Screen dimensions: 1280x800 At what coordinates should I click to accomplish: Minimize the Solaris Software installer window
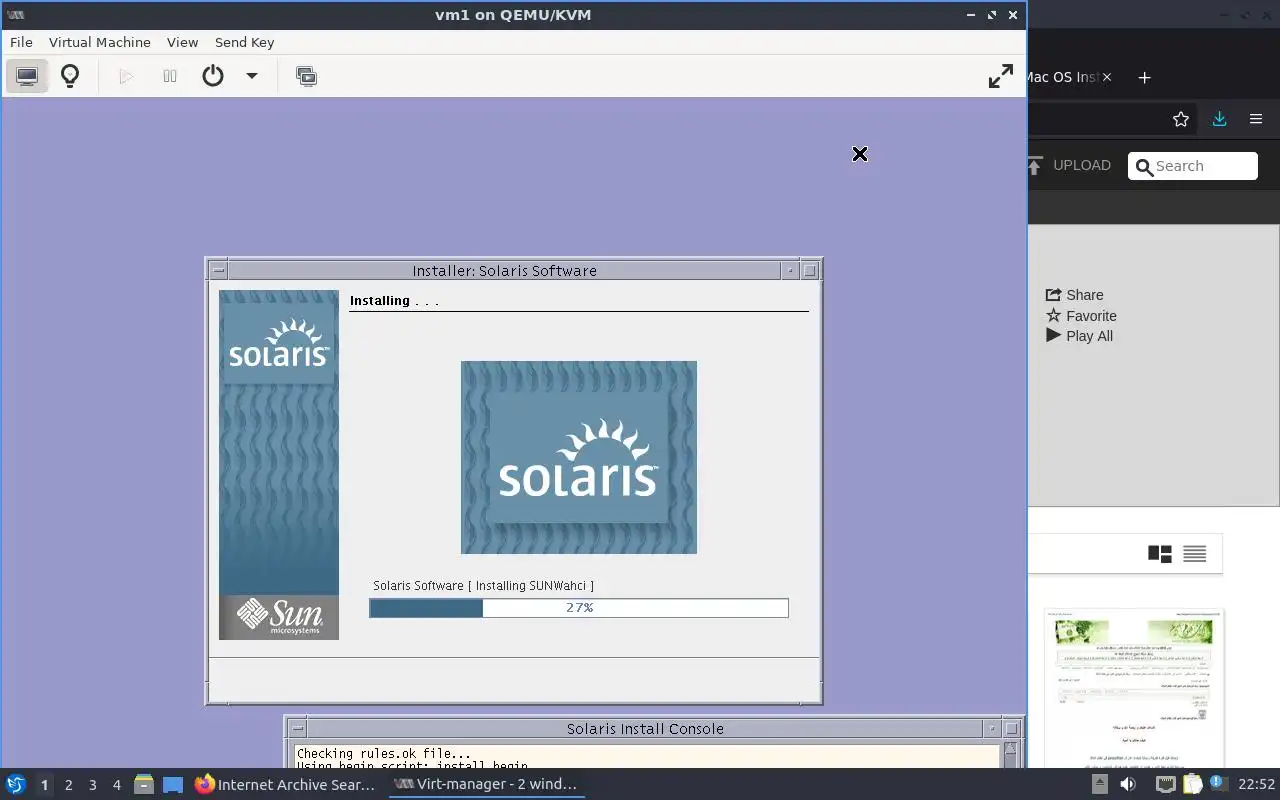(790, 270)
